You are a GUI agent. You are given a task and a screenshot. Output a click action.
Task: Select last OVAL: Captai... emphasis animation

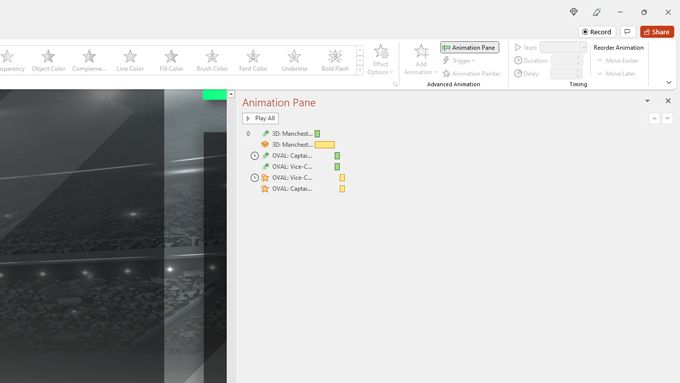click(x=291, y=189)
